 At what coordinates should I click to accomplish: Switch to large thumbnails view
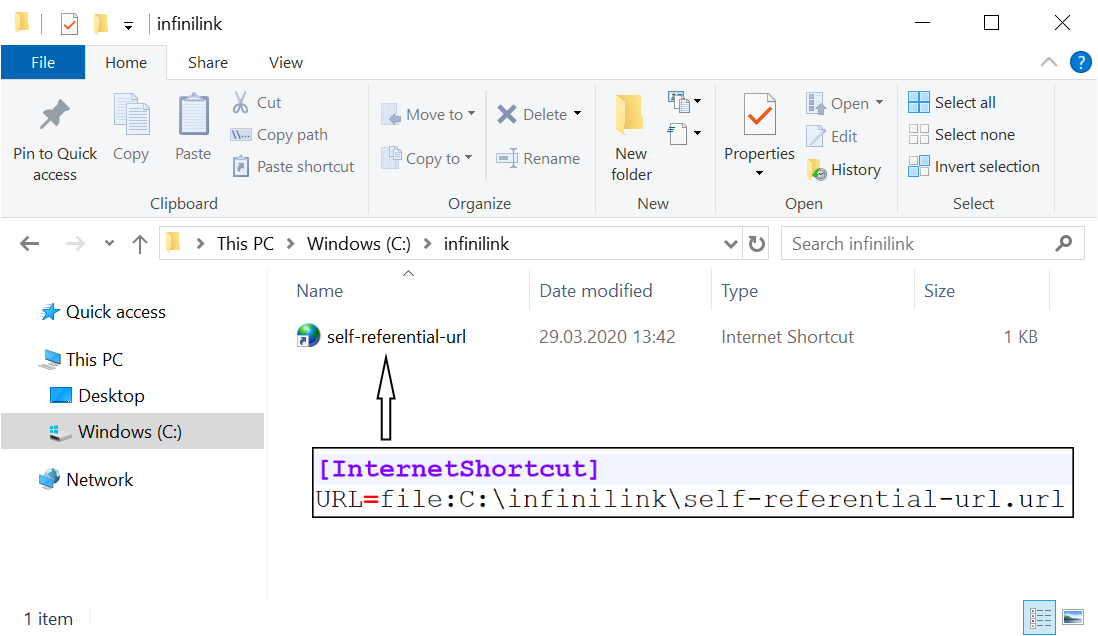1073,617
